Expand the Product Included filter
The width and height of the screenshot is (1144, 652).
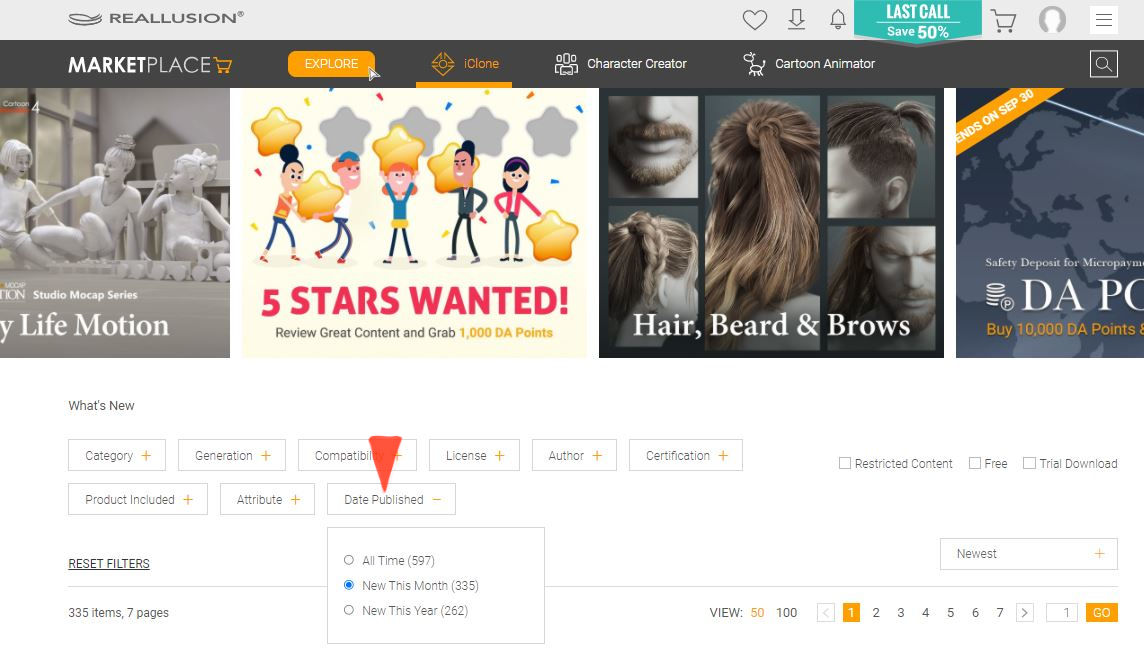[x=138, y=499]
